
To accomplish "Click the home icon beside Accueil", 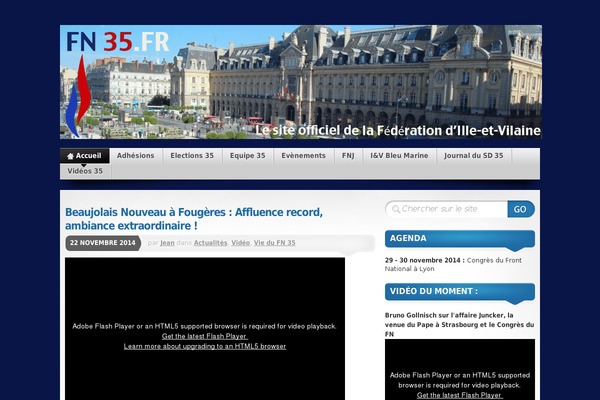I will pos(70,156).
